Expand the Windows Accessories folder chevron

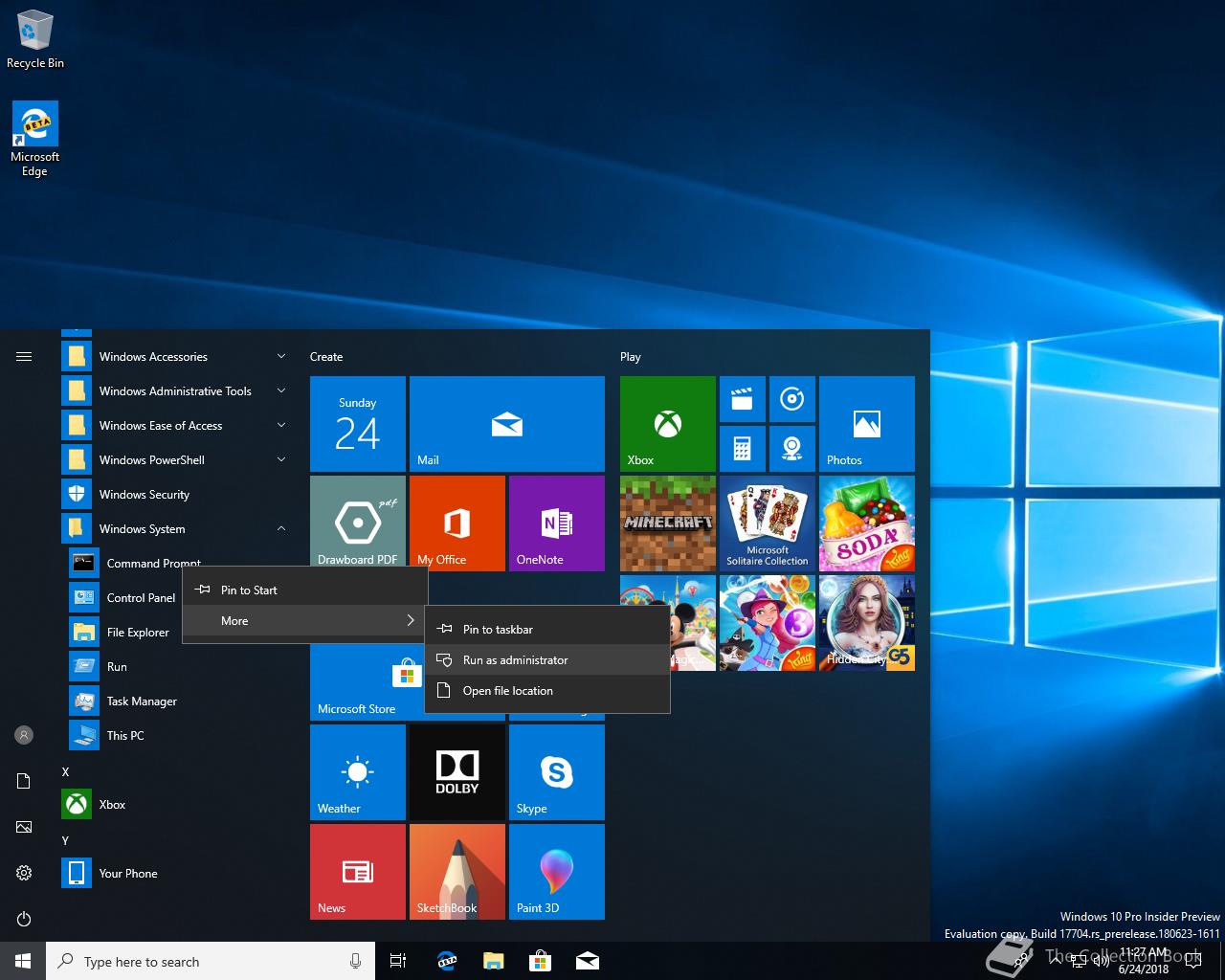[280, 356]
